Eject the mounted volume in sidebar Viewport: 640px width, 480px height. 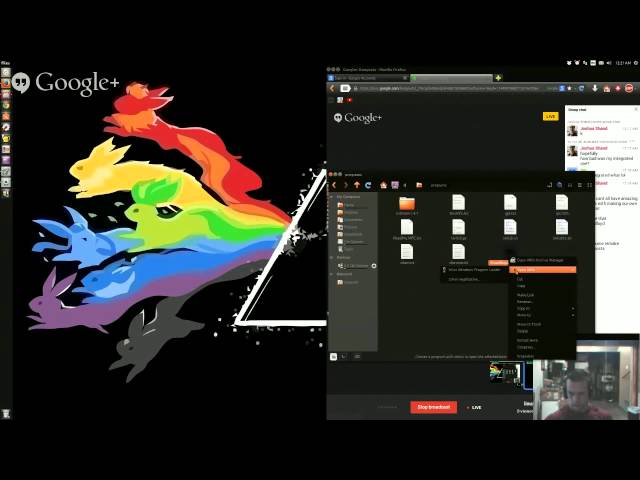click(373, 266)
